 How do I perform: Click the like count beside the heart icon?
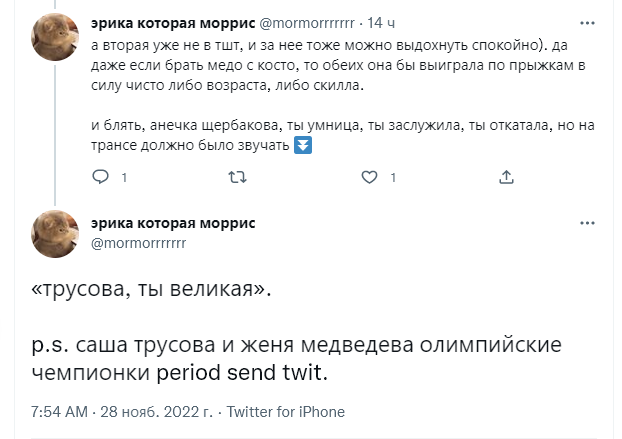pos(394,178)
